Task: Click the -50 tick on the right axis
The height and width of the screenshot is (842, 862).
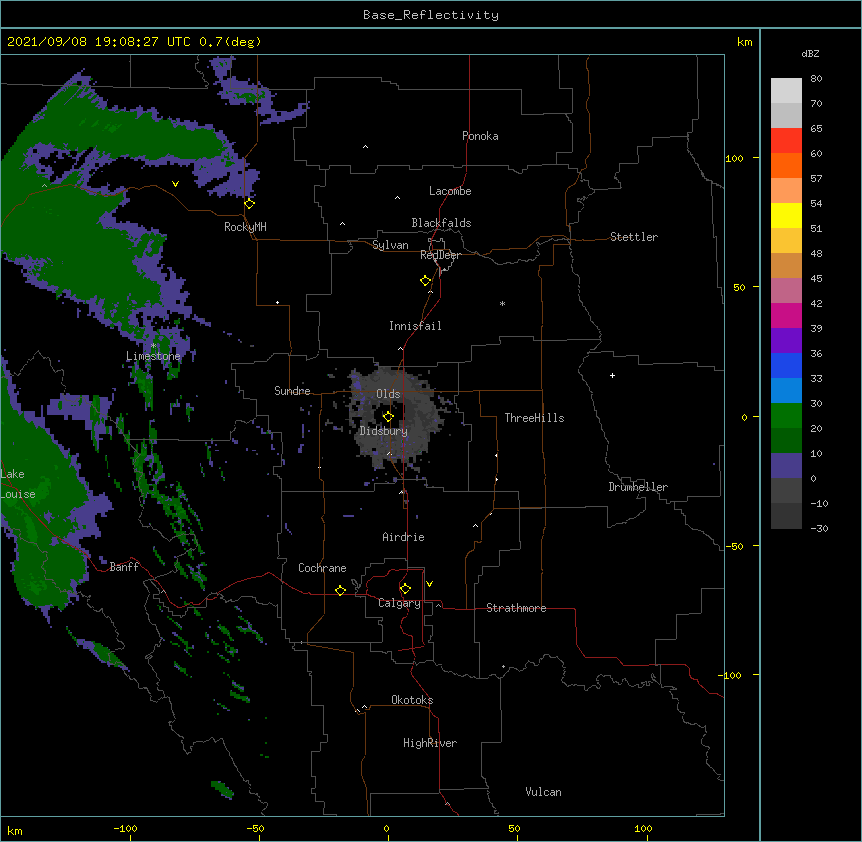Action: pyautogui.click(x=734, y=546)
